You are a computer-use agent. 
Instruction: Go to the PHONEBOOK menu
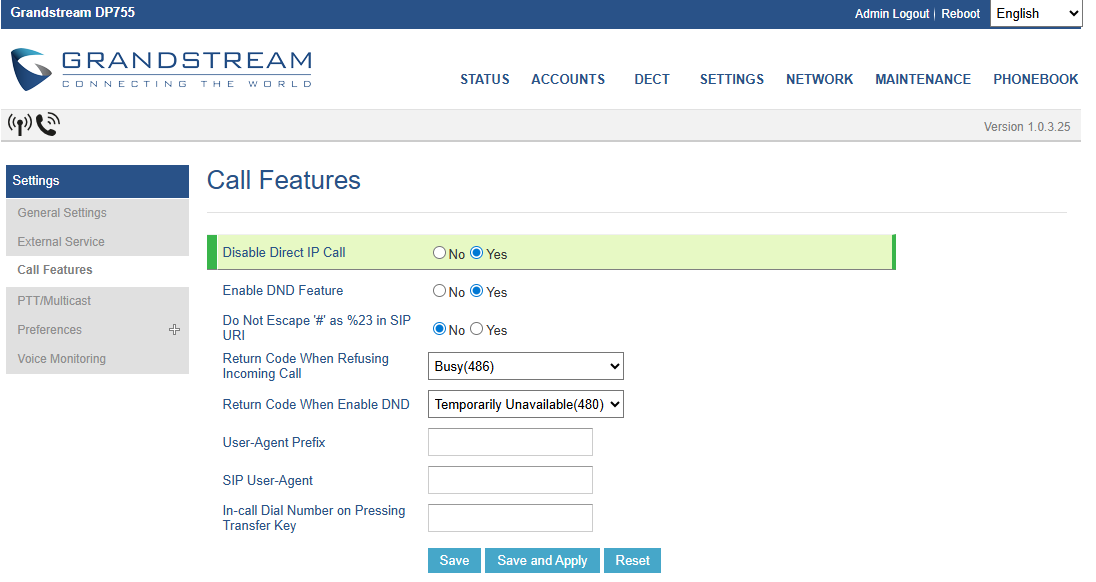click(x=1035, y=79)
